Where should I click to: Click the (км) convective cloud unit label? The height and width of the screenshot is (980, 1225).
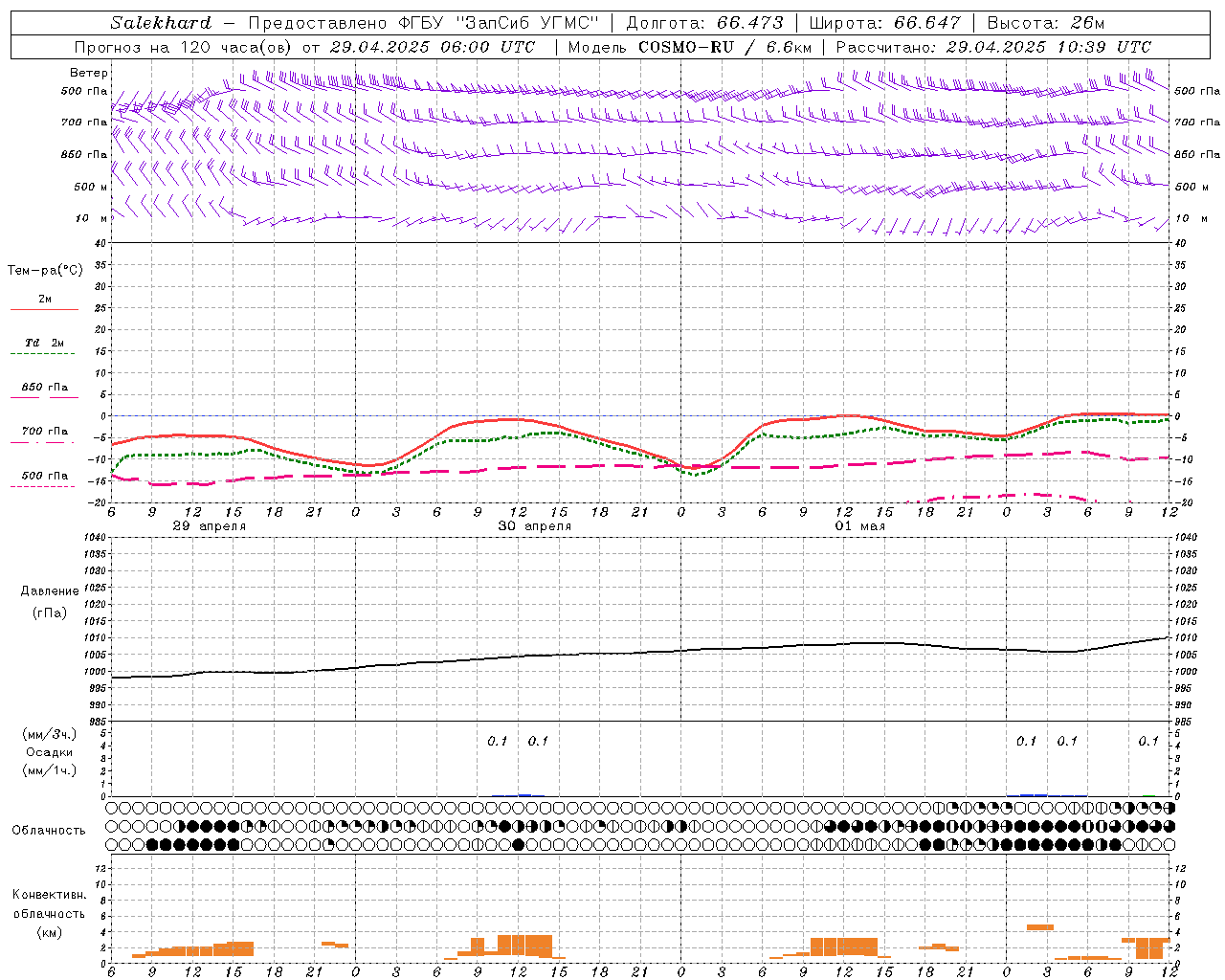tap(50, 932)
